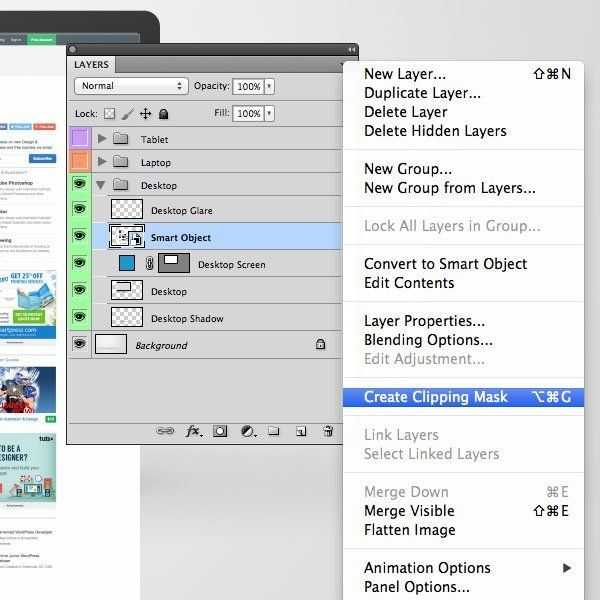Open the Normal blend mode dropdown

click(131, 87)
